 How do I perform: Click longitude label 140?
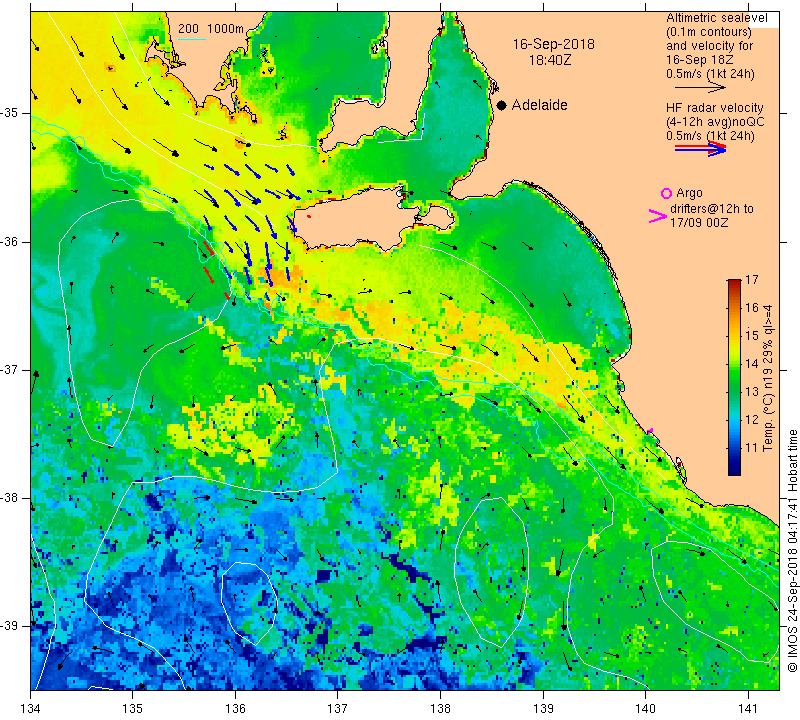[x=645, y=709]
